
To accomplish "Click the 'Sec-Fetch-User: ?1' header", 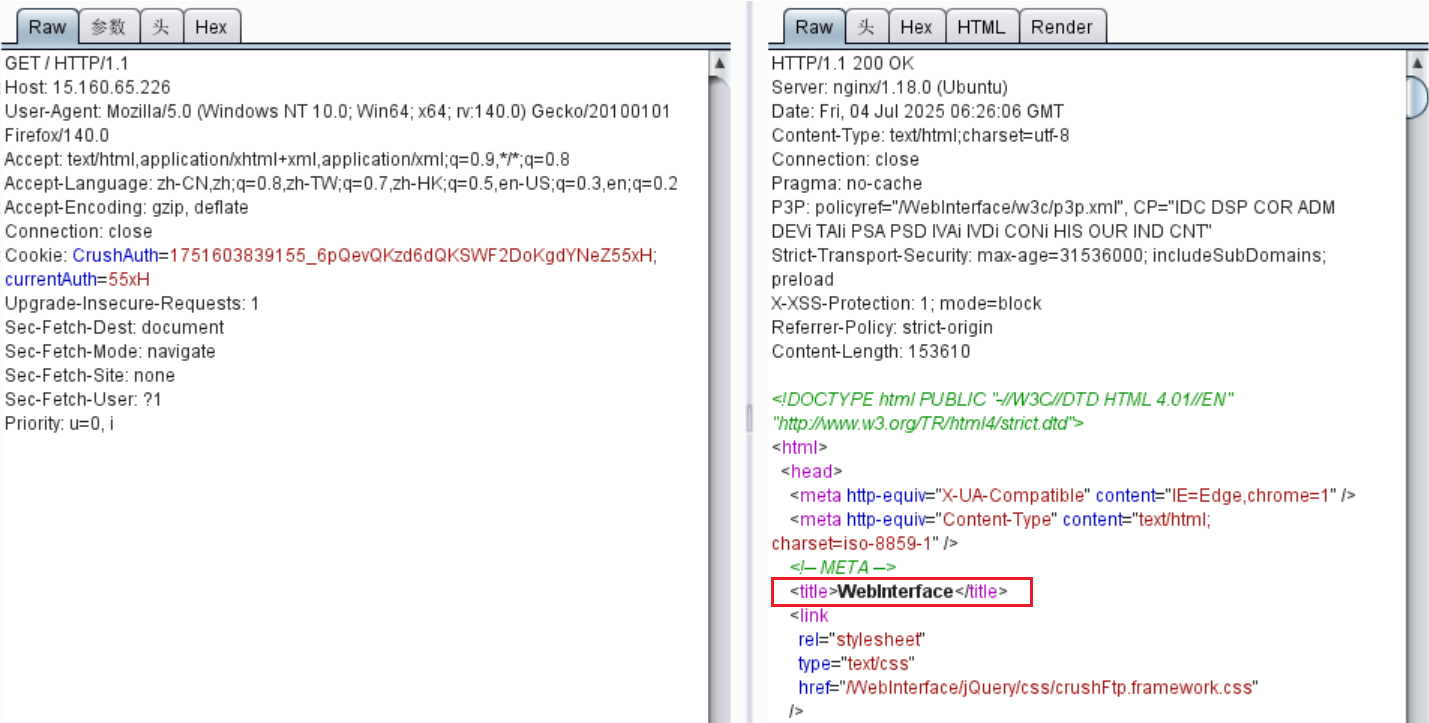I will point(83,399).
